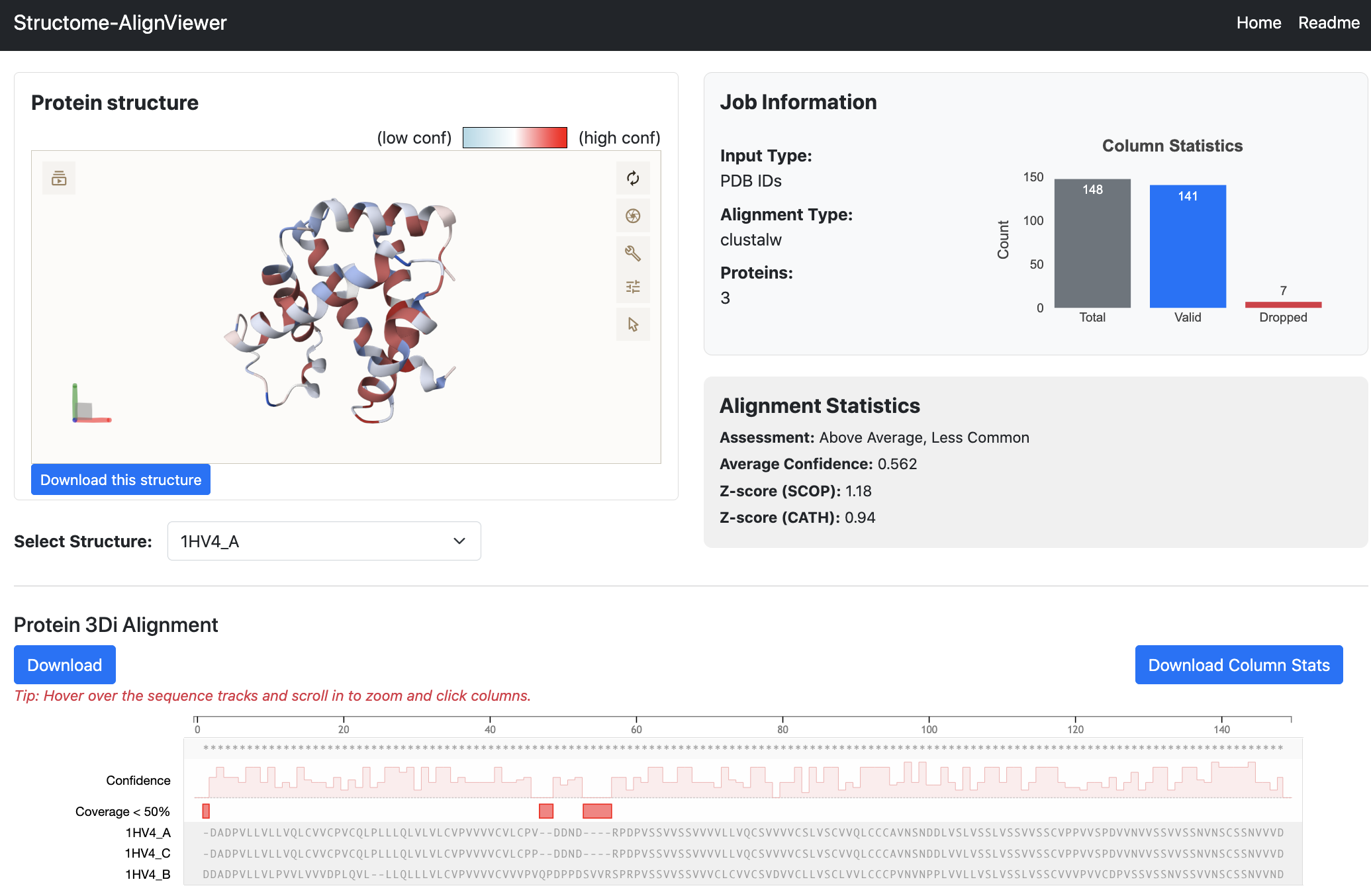This screenshot has width=1371, height=896.
Task: Click the red Dropped bar in chart
Action: click(1283, 304)
